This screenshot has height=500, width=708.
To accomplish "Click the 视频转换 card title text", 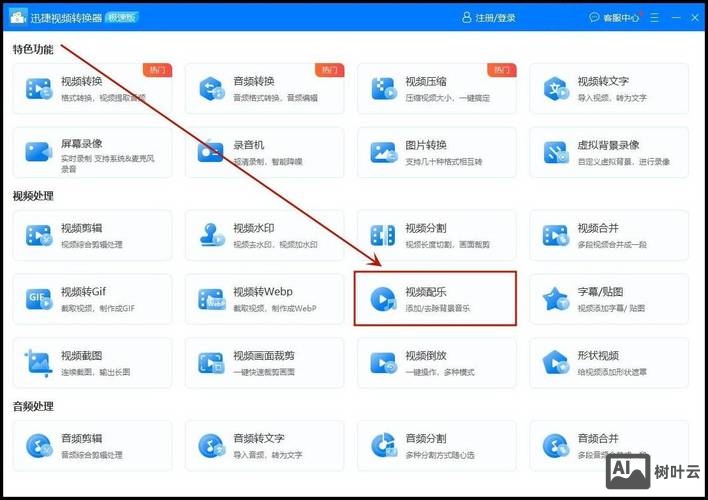I will tap(82, 81).
